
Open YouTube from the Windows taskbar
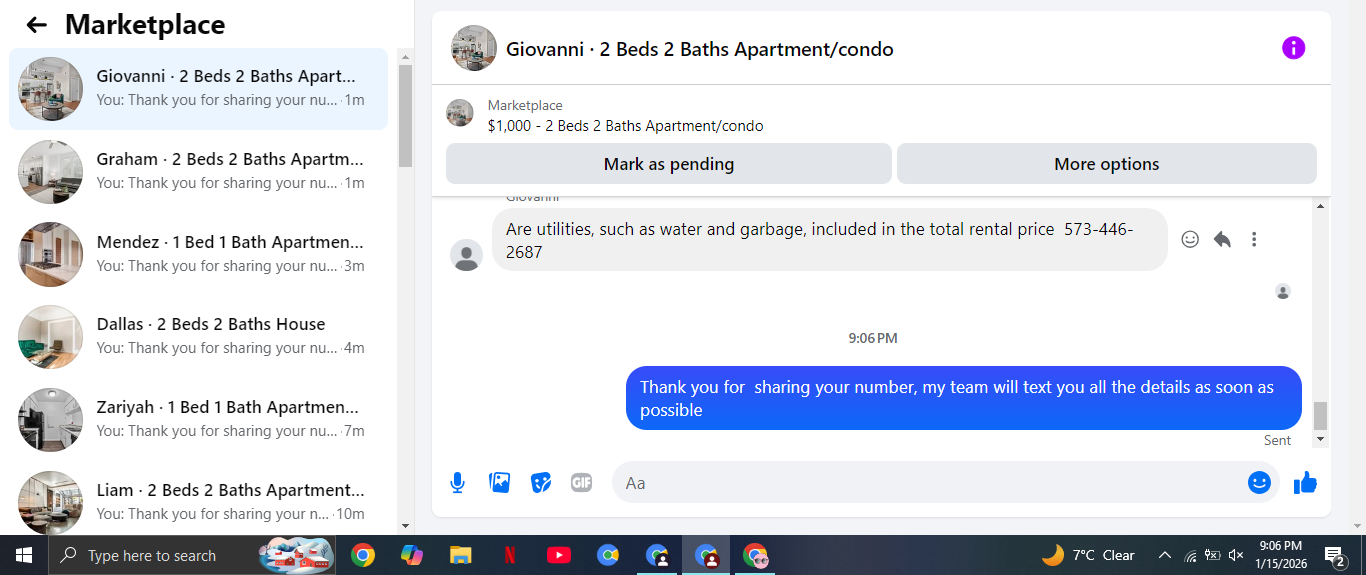click(559, 555)
